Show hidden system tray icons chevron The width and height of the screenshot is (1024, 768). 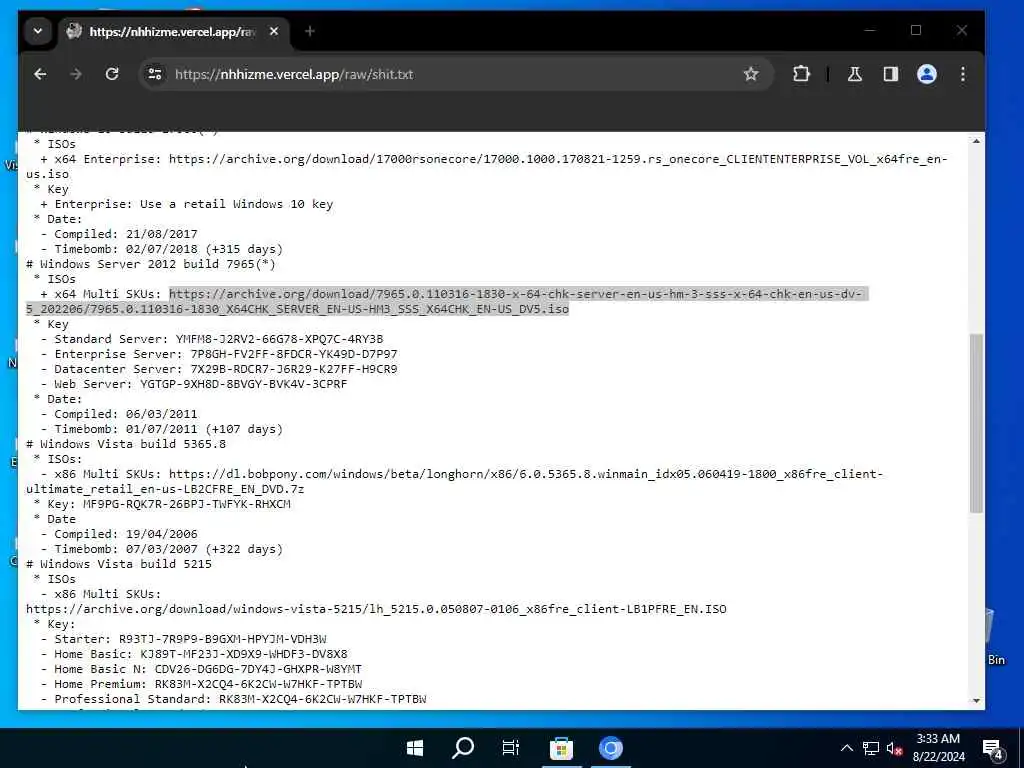[x=846, y=748]
